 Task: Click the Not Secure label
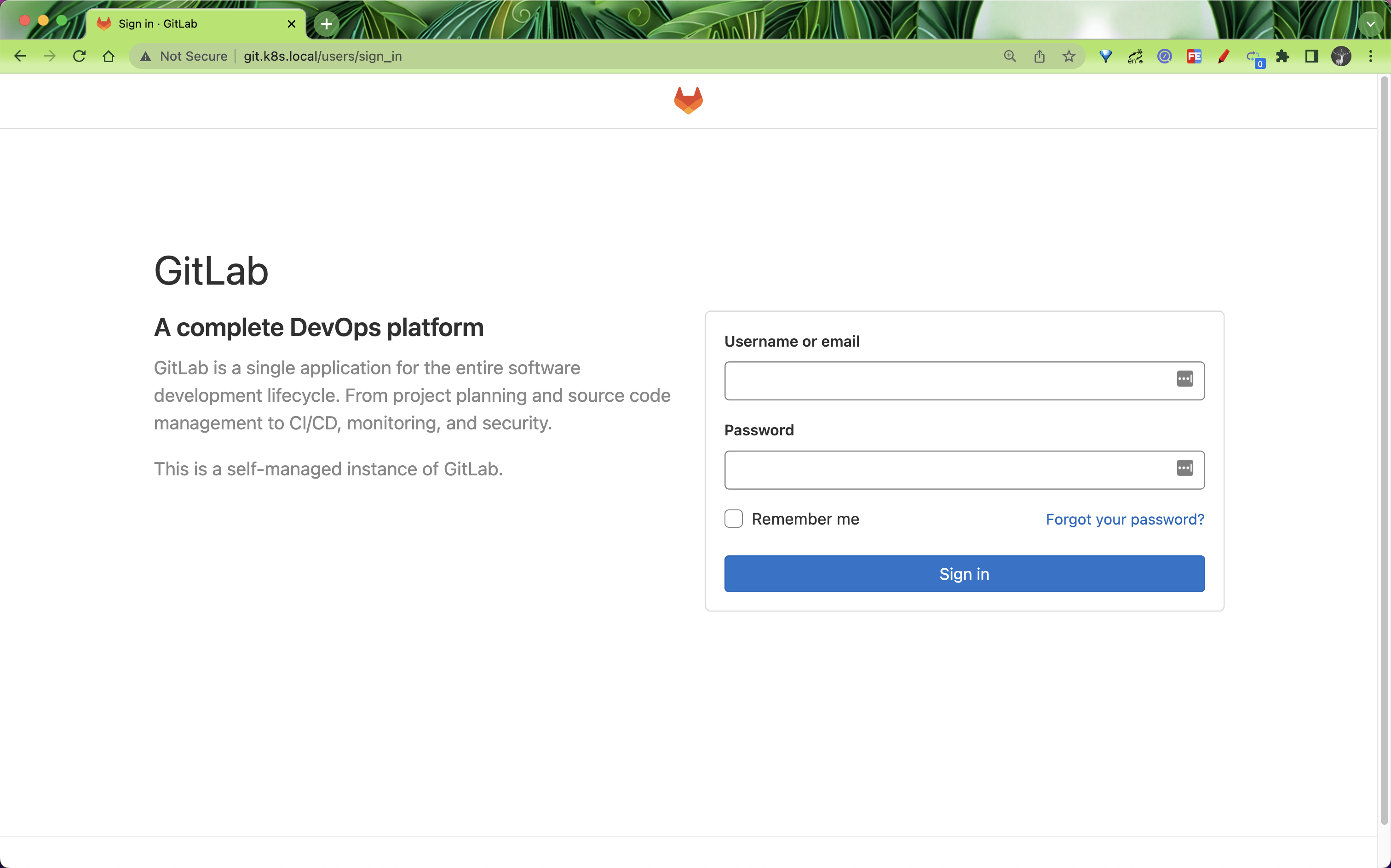[194, 56]
